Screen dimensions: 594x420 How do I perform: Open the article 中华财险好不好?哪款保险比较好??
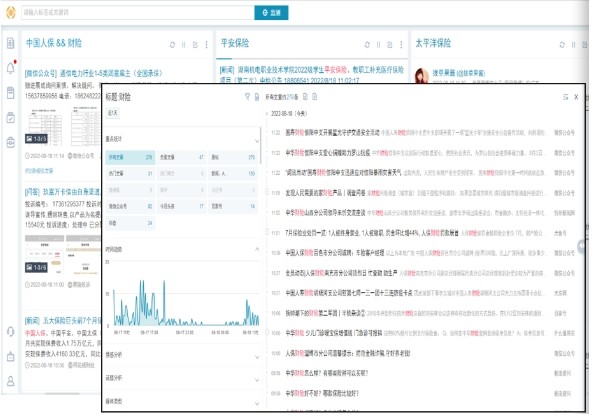click(322, 393)
